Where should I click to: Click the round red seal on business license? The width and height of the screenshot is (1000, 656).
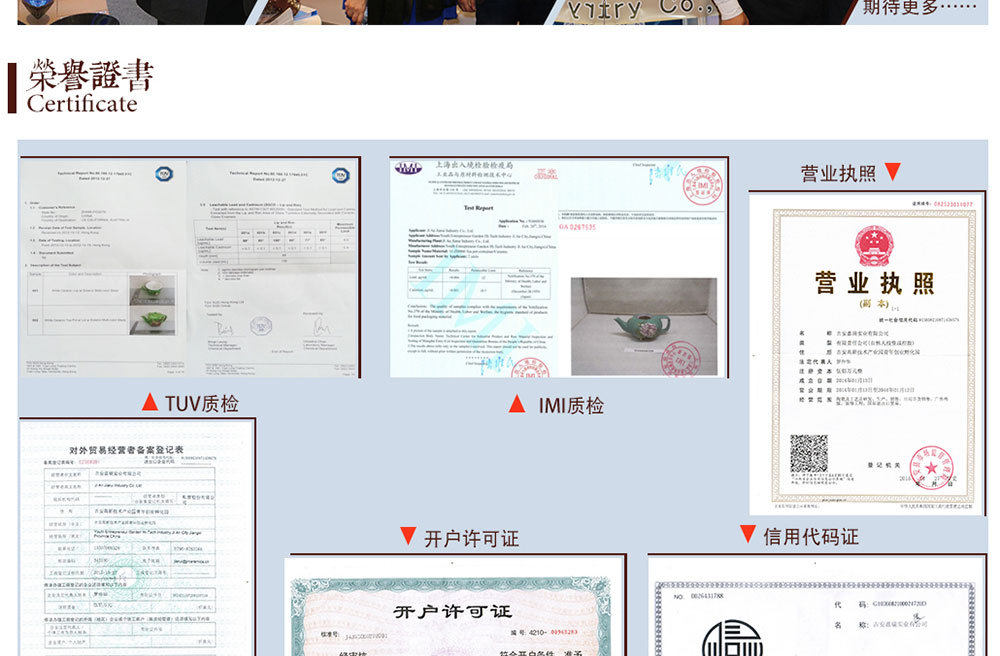coord(931,467)
